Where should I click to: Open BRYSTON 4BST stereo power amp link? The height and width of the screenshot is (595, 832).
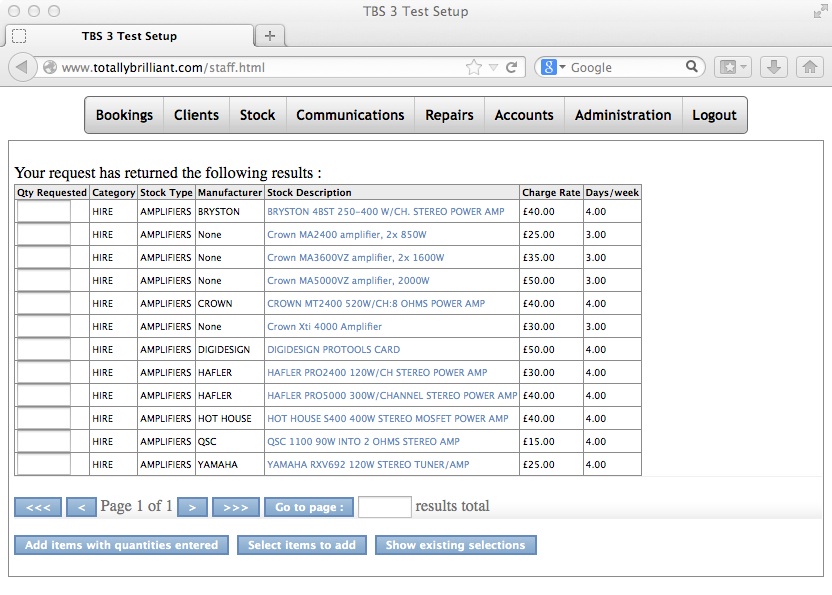(385, 212)
